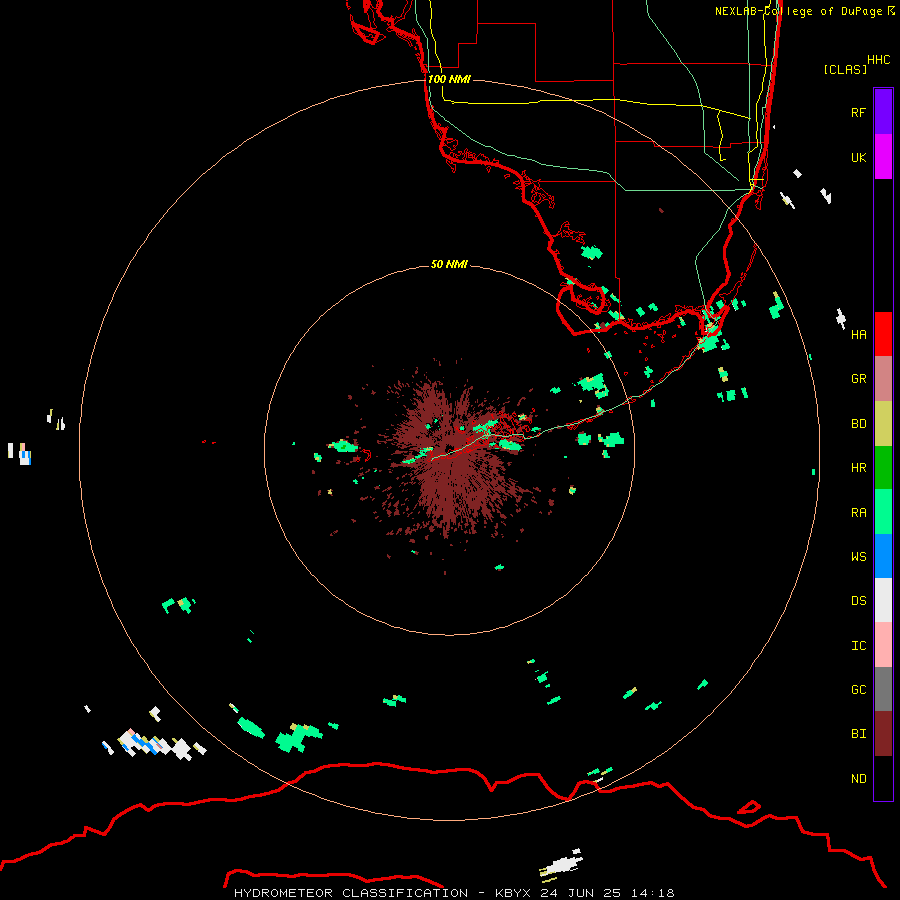Click the GC legend label
This screenshot has height=900, width=900.
click(x=858, y=690)
